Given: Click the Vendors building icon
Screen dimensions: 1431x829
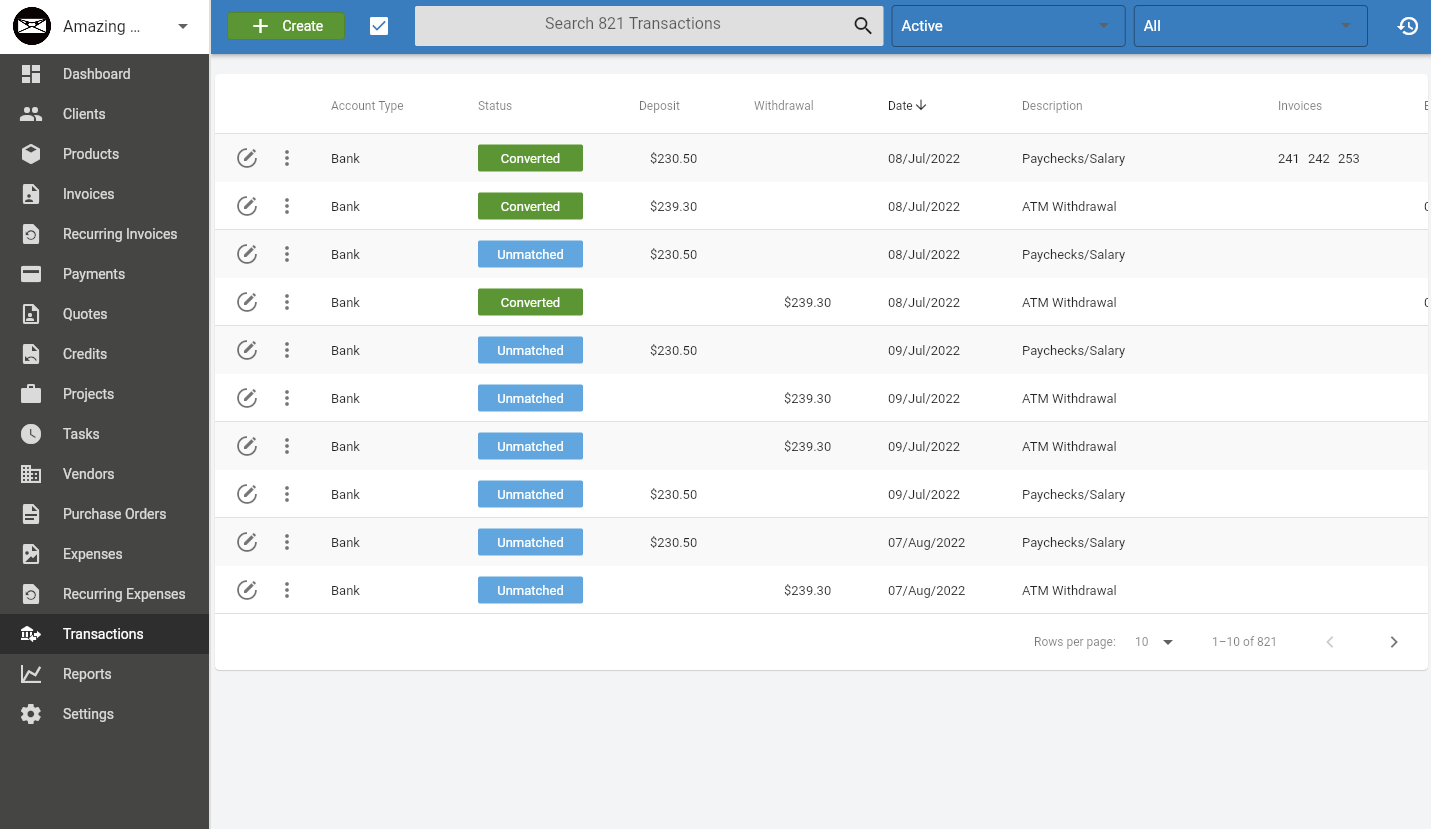Looking at the screenshot, I should [x=31, y=474].
